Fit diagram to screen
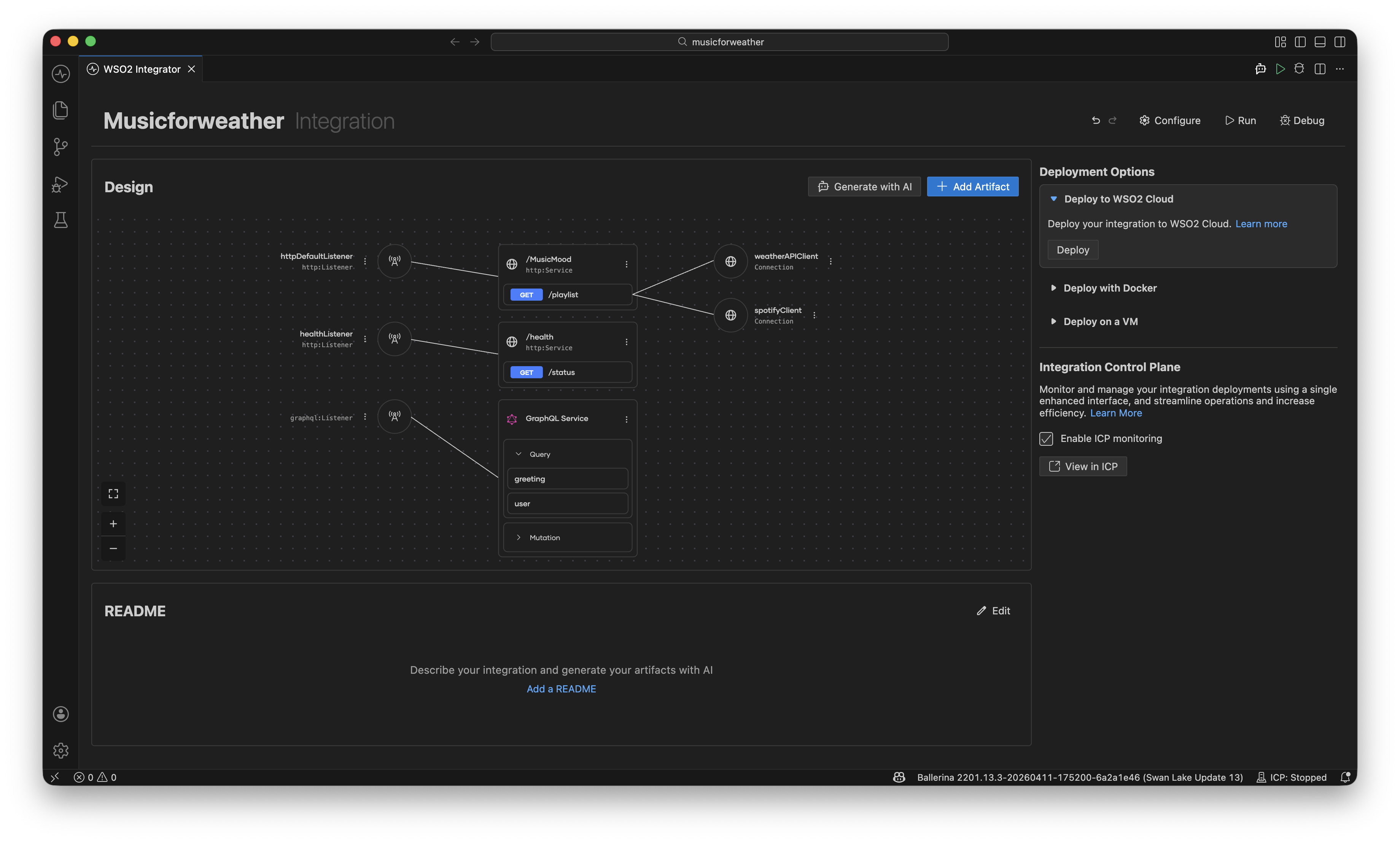 pyautogui.click(x=113, y=494)
